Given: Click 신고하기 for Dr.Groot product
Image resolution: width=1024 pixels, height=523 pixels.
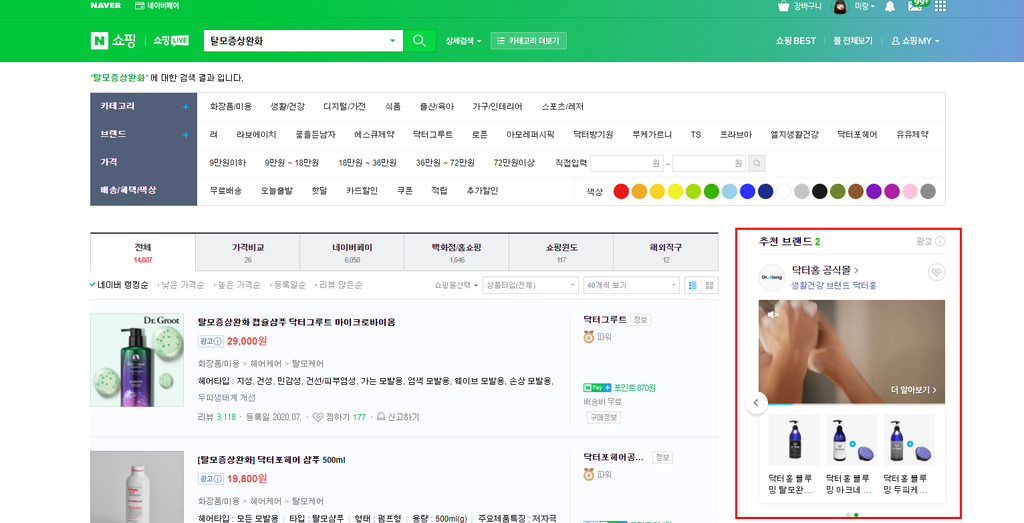Looking at the screenshot, I should tap(398, 417).
